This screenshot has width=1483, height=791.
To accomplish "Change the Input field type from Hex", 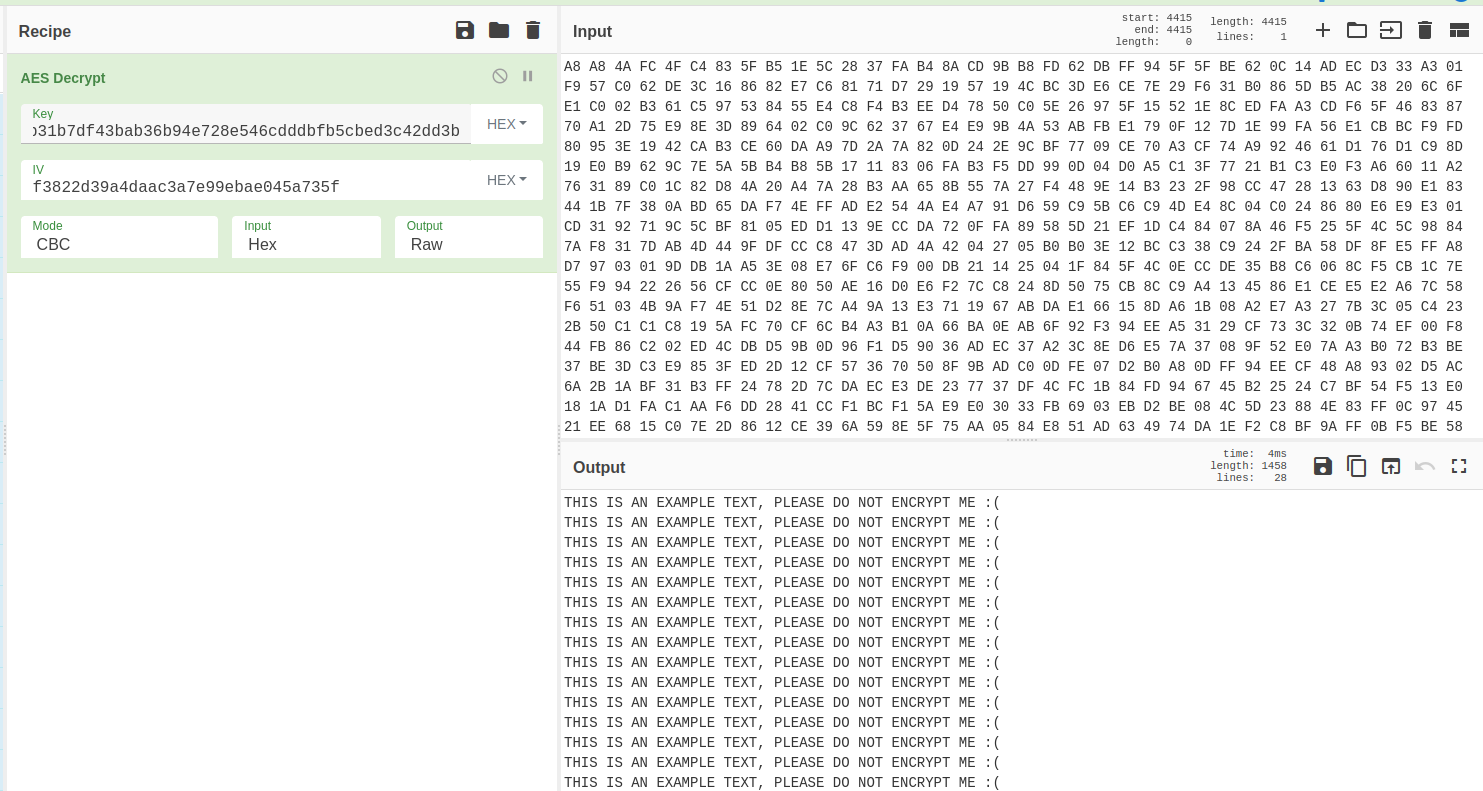I will 306,244.
